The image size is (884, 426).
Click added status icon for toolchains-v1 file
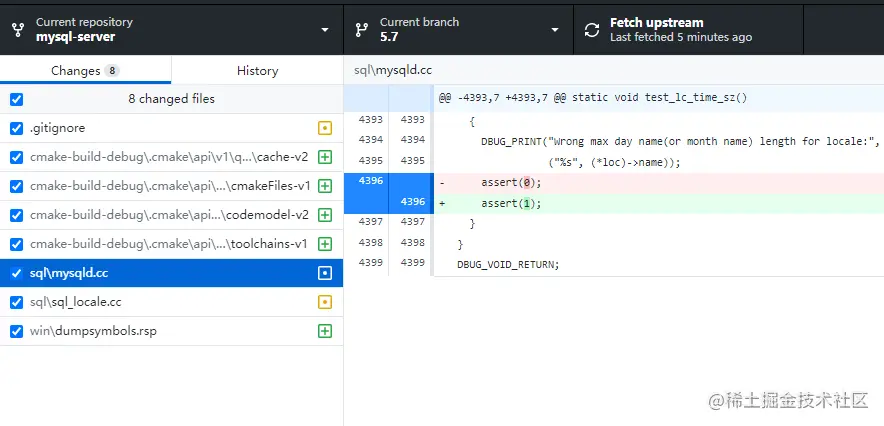(325, 245)
